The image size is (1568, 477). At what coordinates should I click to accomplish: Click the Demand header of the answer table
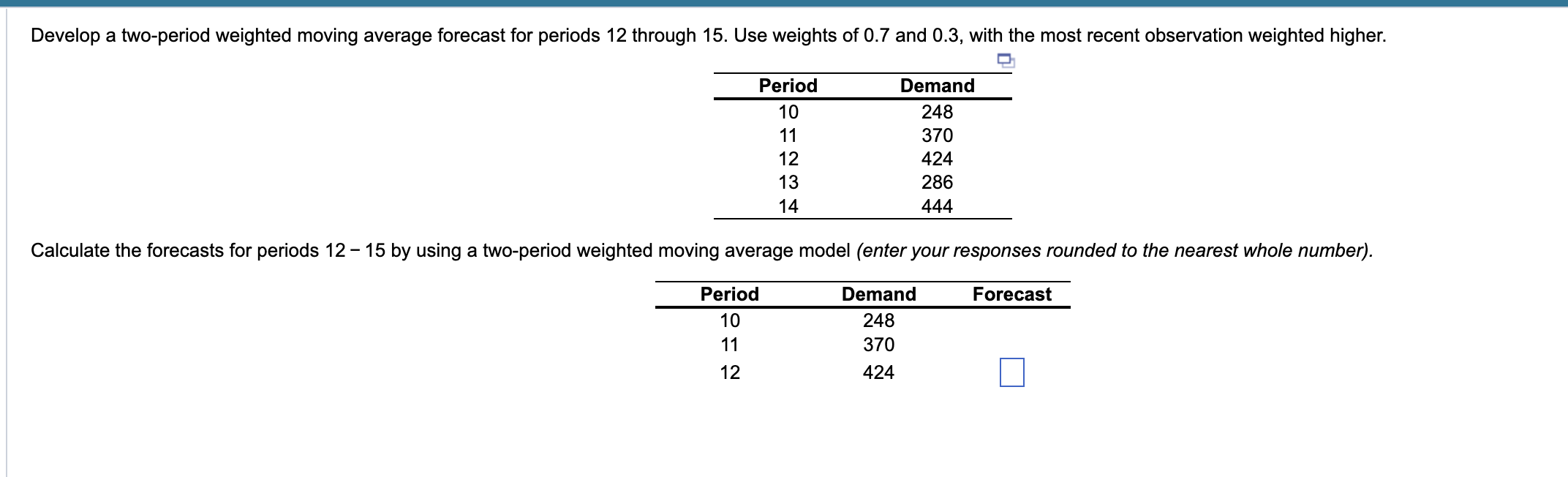pos(878,295)
